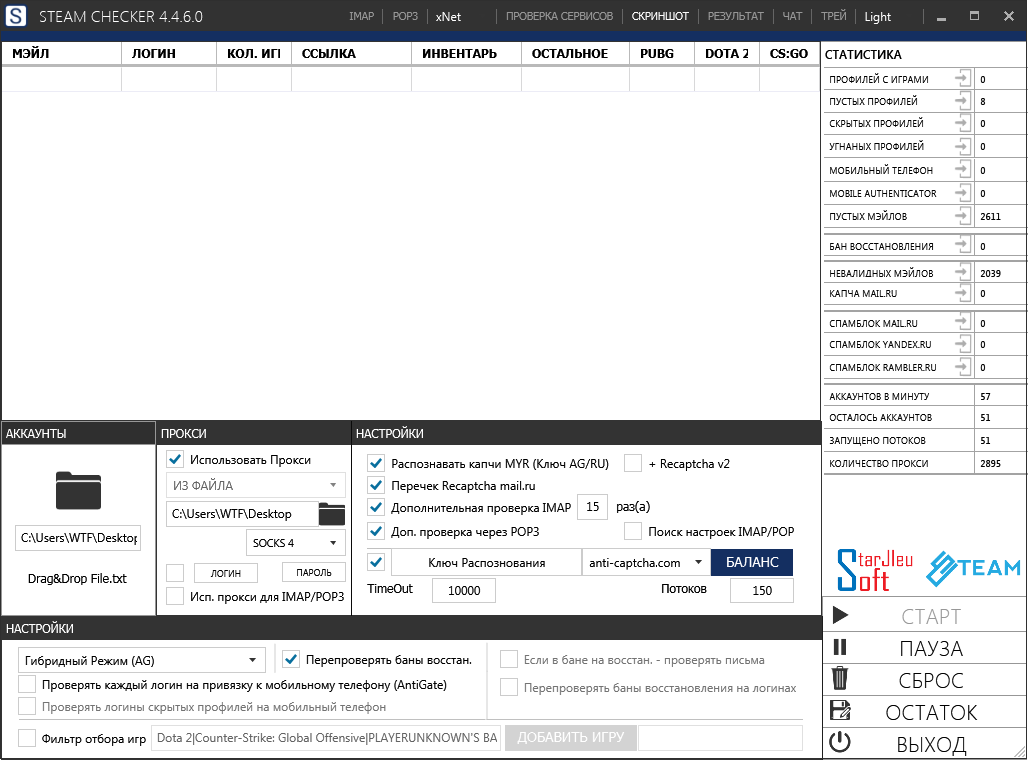This screenshot has width=1028, height=760.
Task: Enable the + Recaptcha v2 checkbox
Action: tap(633, 463)
